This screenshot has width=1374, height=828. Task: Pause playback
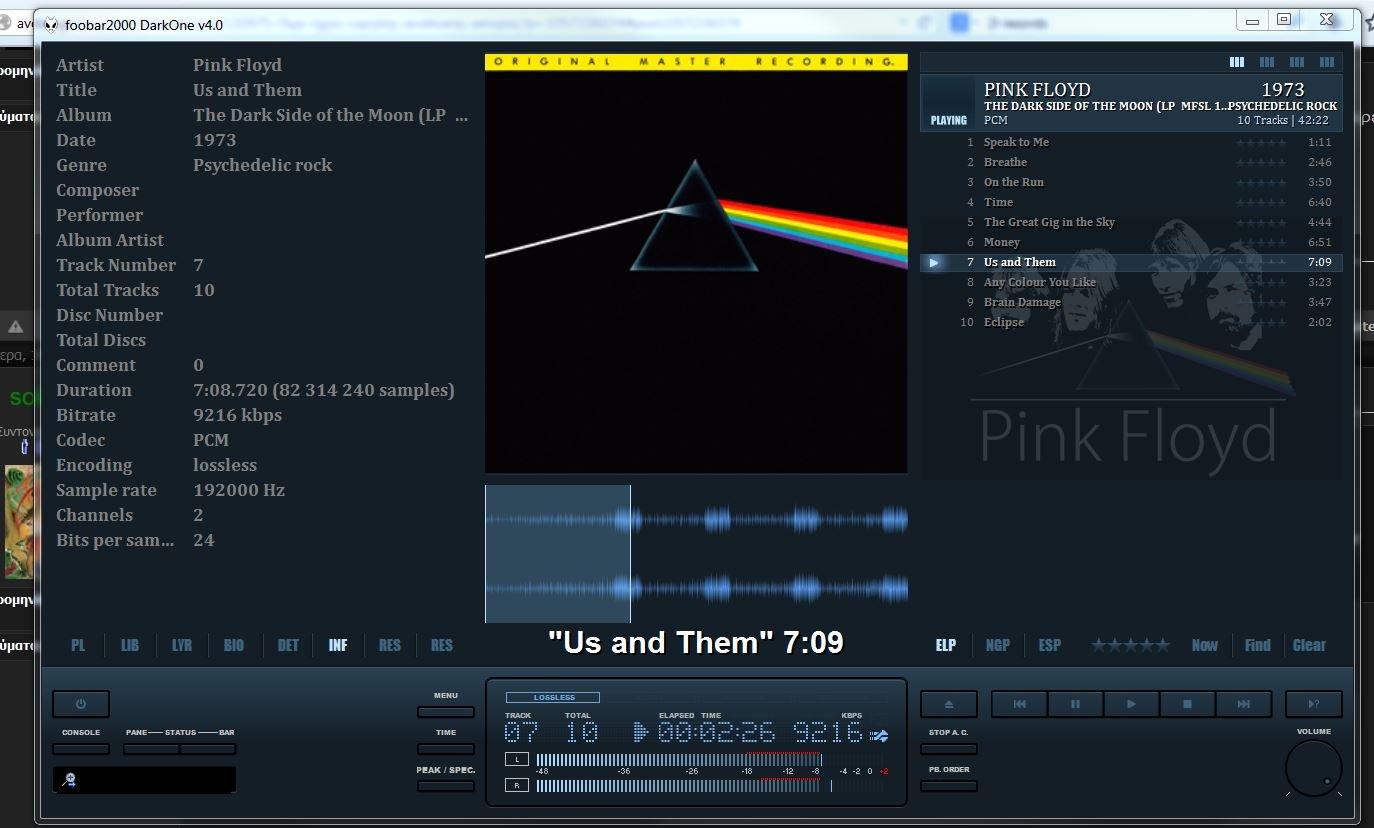[1075, 704]
